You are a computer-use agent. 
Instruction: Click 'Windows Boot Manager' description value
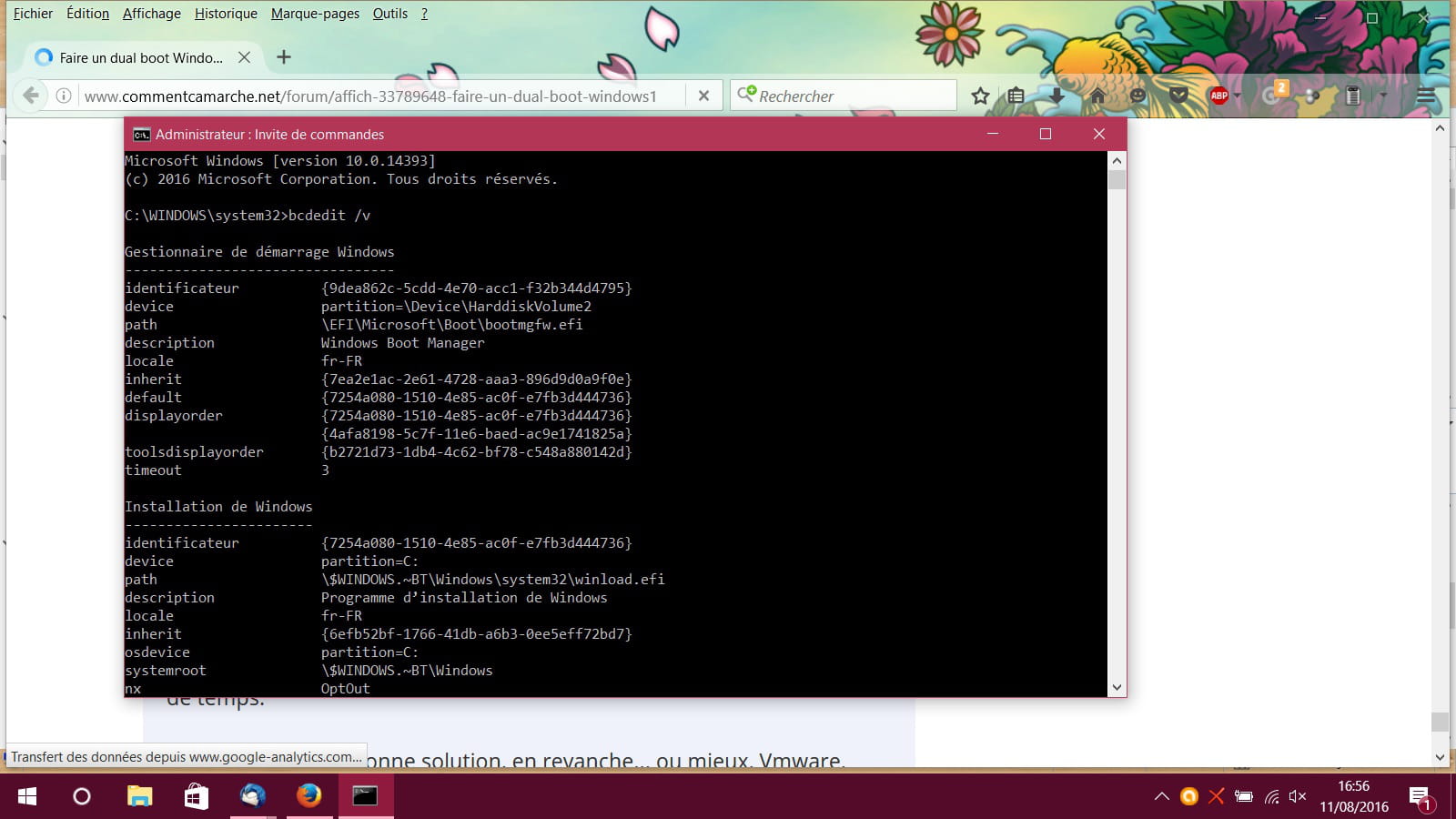pos(402,343)
